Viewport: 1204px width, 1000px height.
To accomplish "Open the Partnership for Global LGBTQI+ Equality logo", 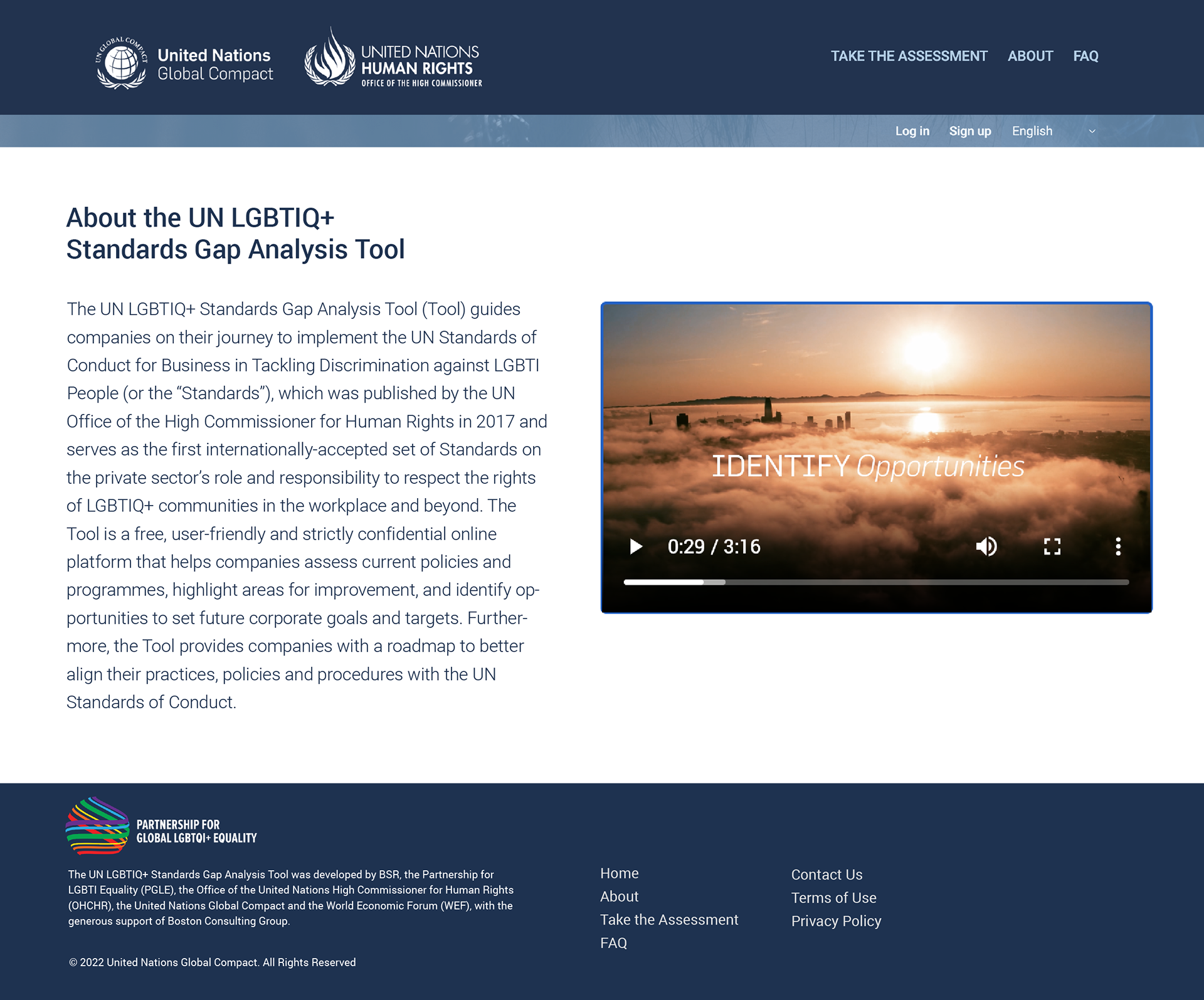I will [x=161, y=826].
